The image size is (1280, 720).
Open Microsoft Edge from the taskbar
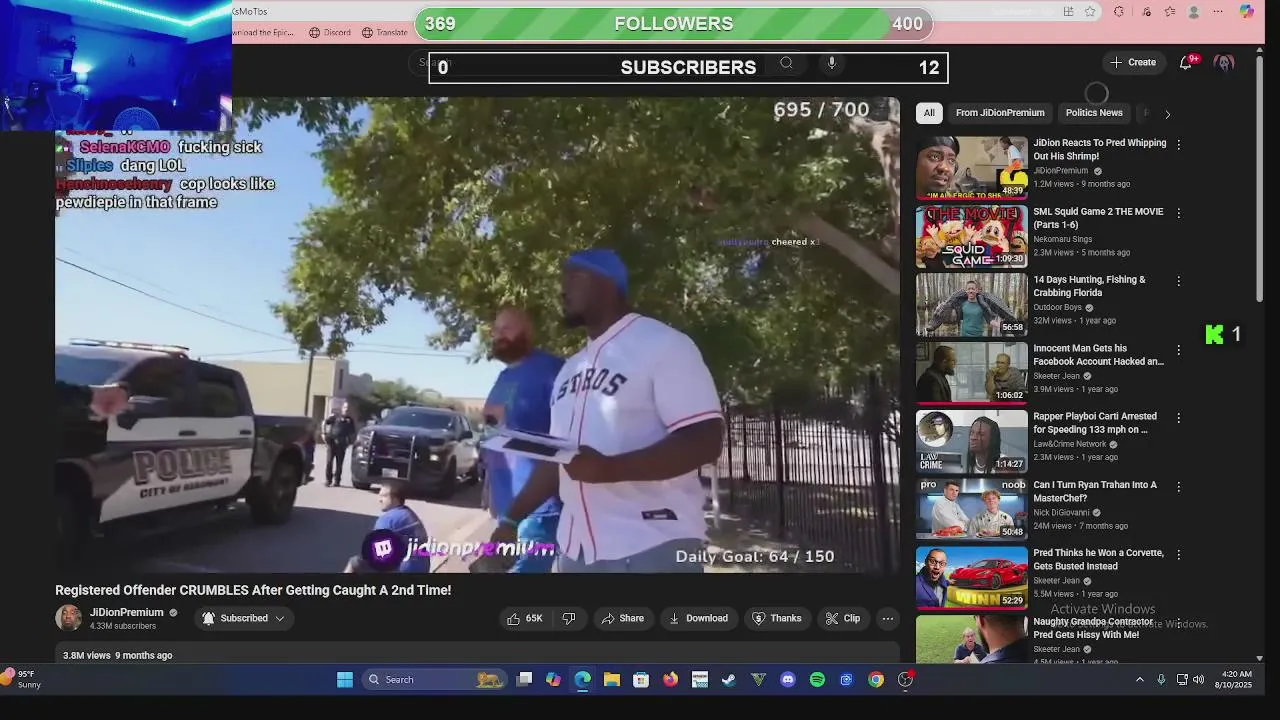pyautogui.click(x=582, y=680)
